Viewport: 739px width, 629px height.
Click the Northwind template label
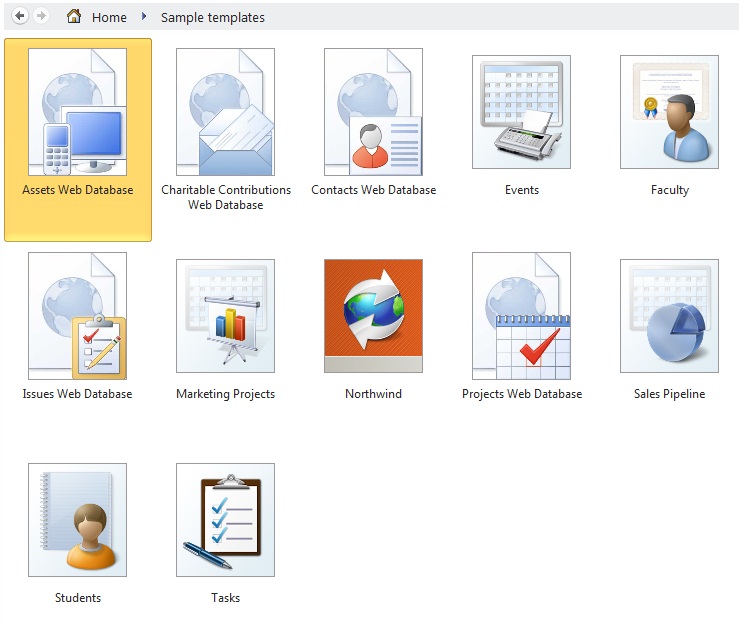[373, 394]
